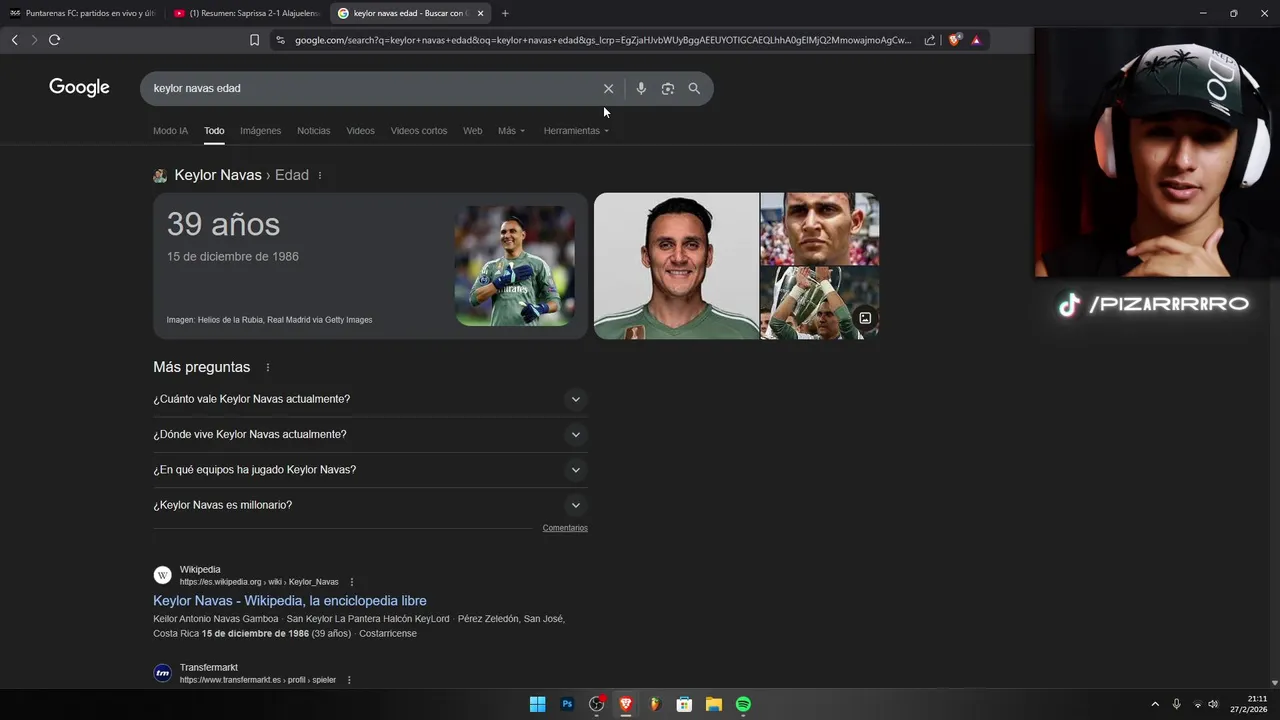Open the Más dropdown in search filters
This screenshot has height=720, width=1280.
point(511,131)
